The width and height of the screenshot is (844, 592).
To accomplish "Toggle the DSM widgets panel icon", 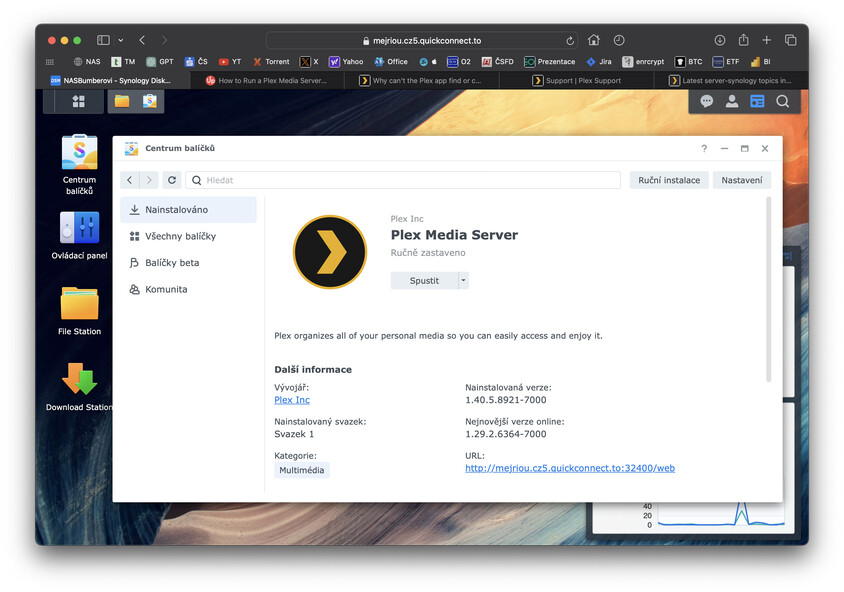I will [757, 101].
